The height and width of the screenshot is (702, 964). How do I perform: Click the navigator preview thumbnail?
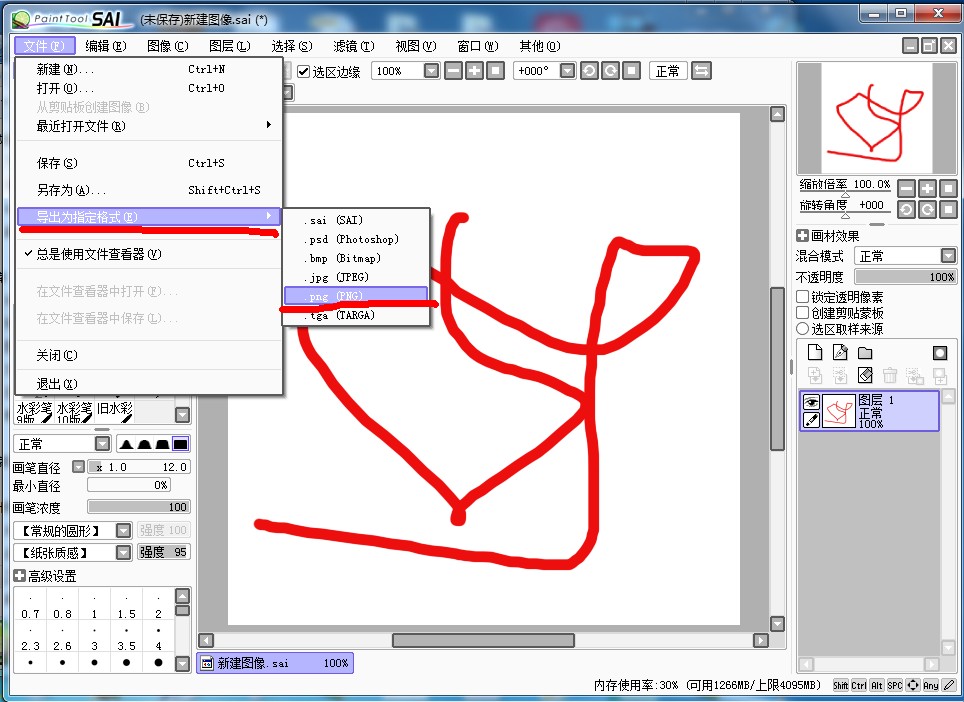click(x=877, y=119)
